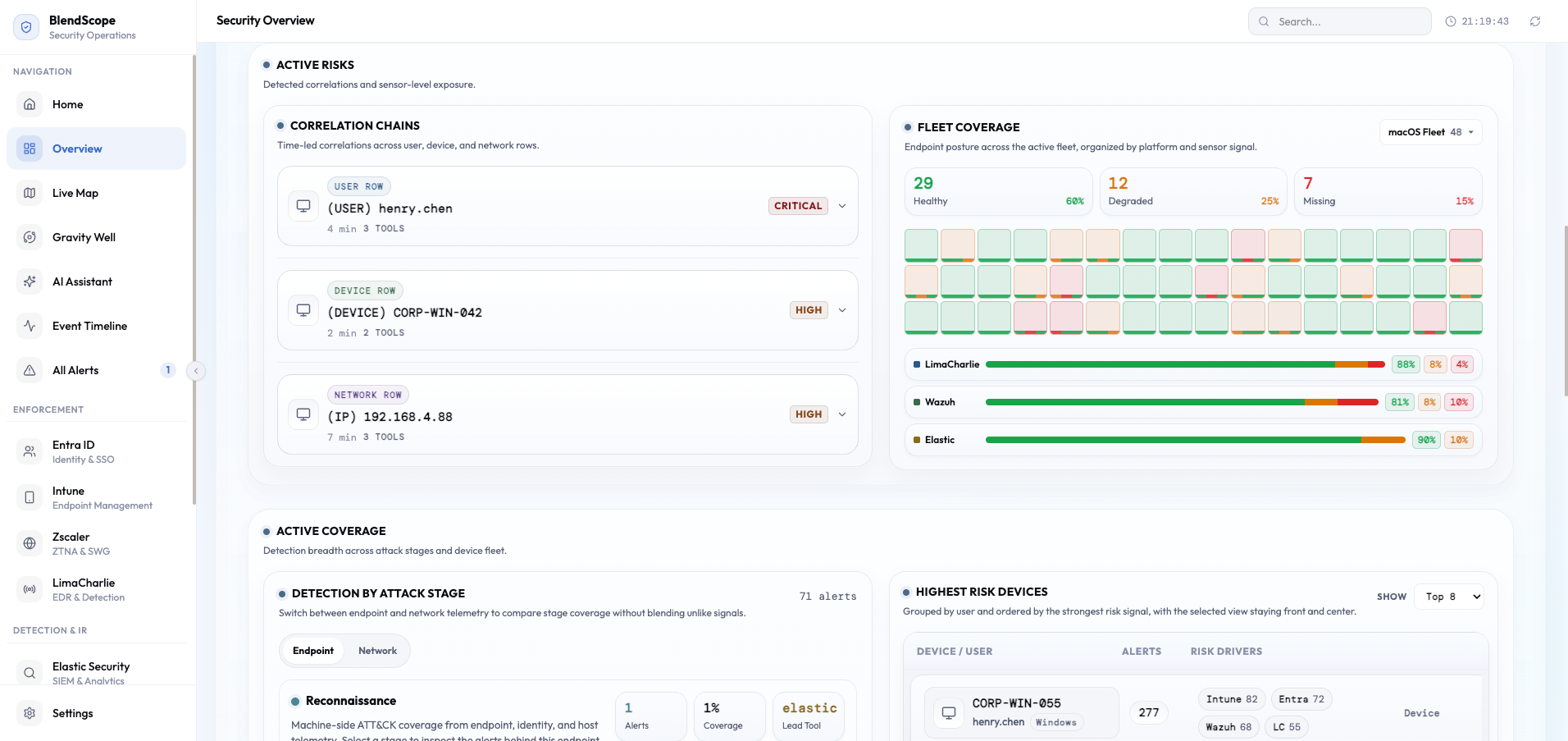Viewport: 1568px width, 741px height.
Task: Click the LimaCharlie 88% healthy badge
Action: tap(1406, 364)
